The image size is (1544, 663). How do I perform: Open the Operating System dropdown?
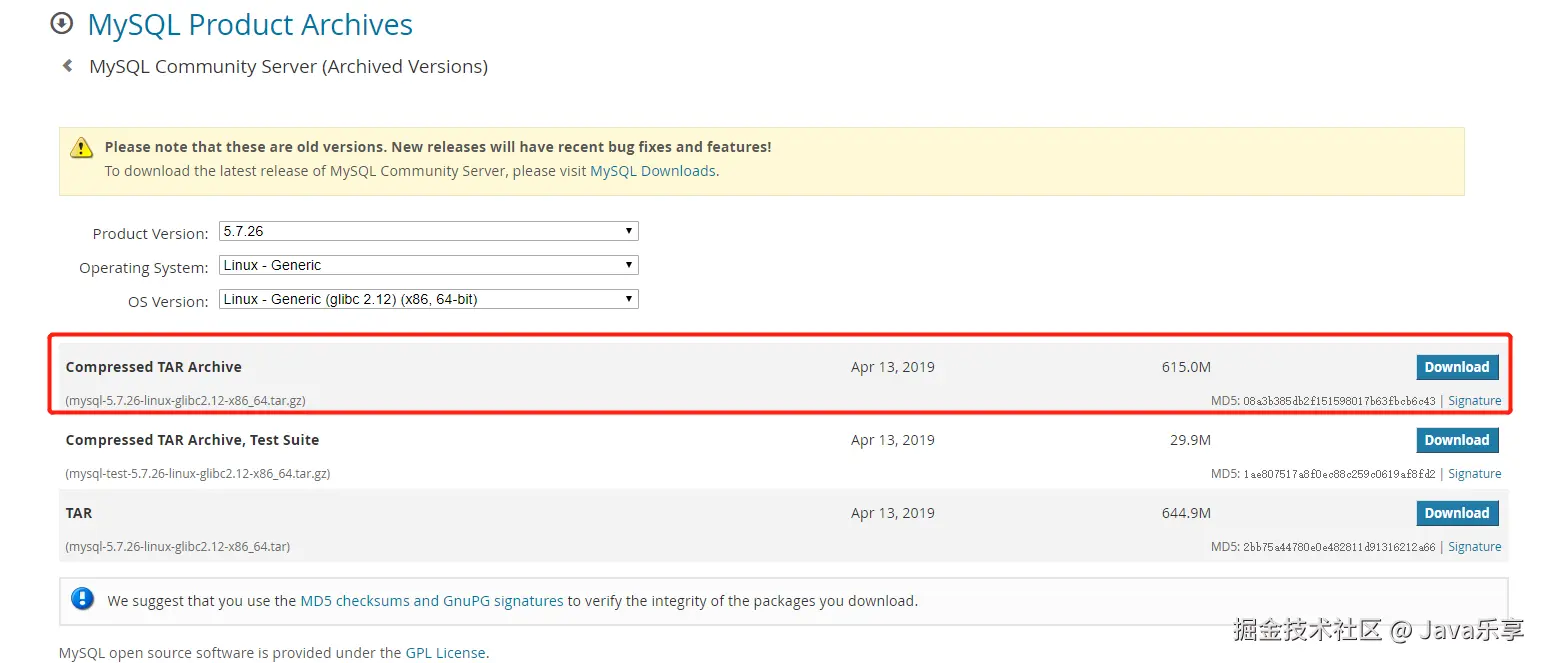[x=428, y=265]
